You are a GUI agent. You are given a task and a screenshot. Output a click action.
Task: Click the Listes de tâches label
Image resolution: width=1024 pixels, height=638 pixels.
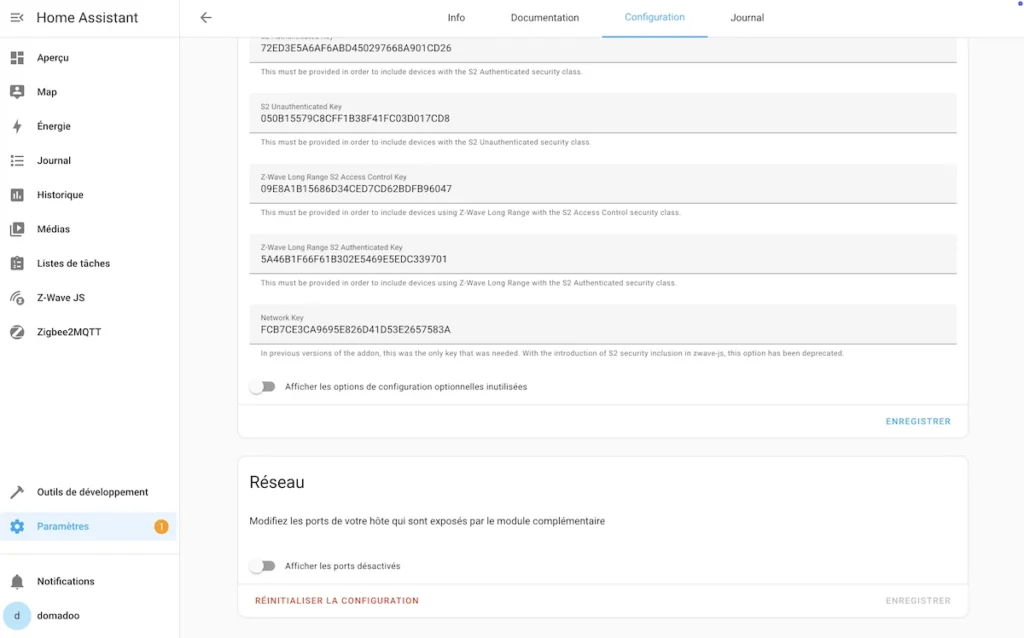pyautogui.click(x=73, y=263)
